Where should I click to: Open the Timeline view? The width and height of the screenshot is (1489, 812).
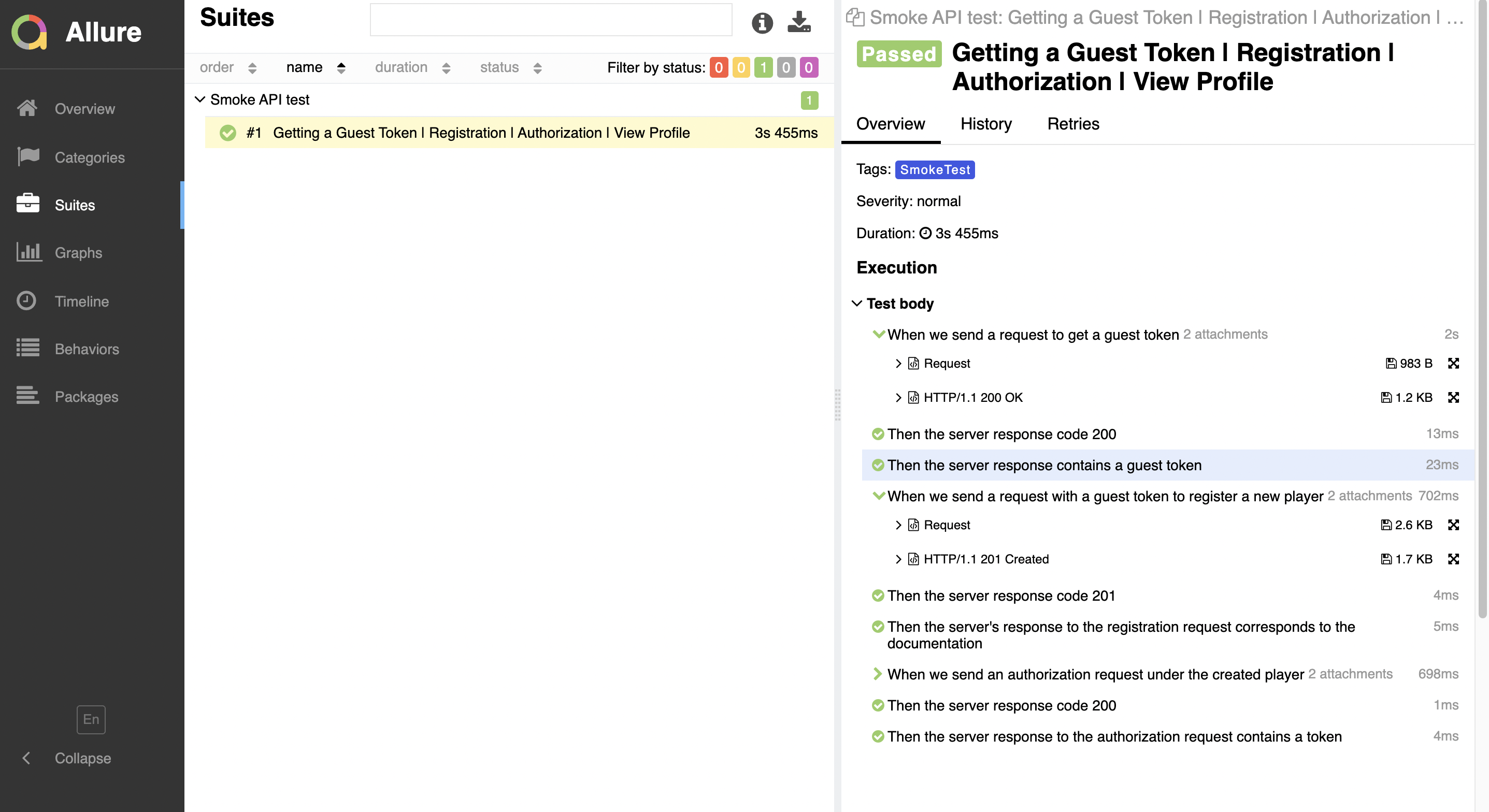tap(82, 301)
